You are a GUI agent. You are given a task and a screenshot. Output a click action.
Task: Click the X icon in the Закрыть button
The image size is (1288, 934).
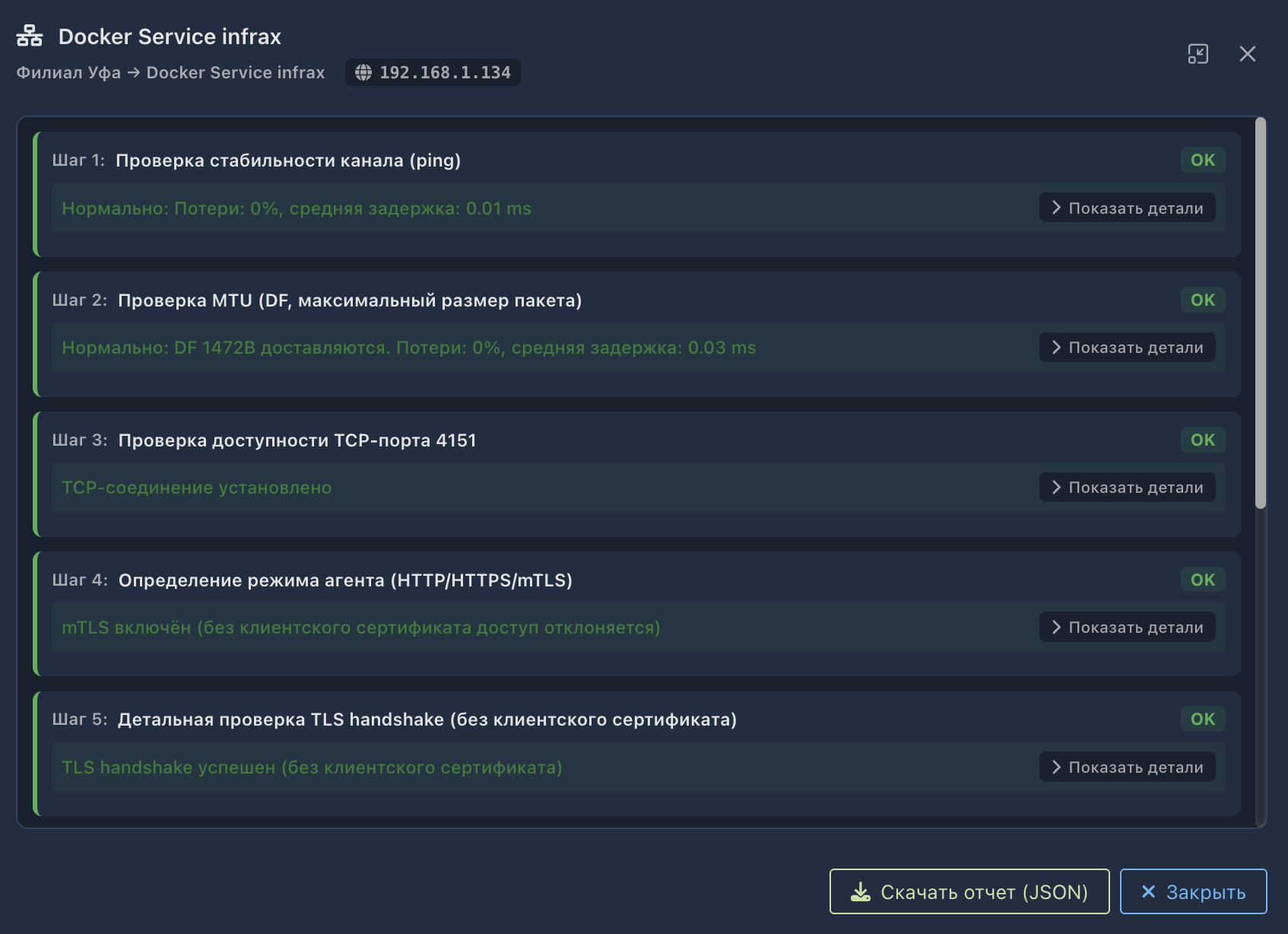pyautogui.click(x=1148, y=891)
